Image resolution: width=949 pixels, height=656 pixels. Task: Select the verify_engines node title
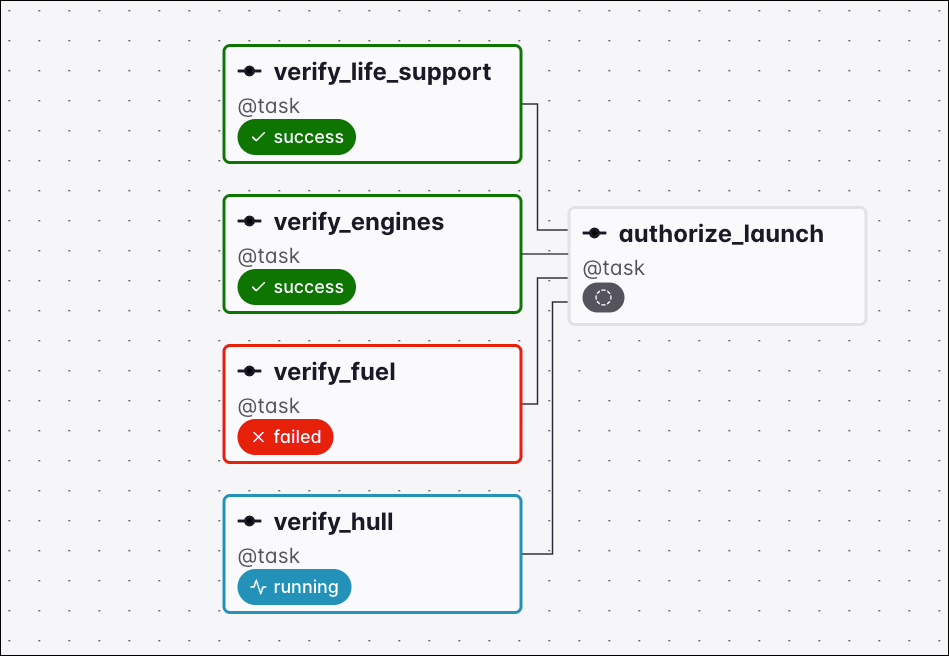[359, 222]
